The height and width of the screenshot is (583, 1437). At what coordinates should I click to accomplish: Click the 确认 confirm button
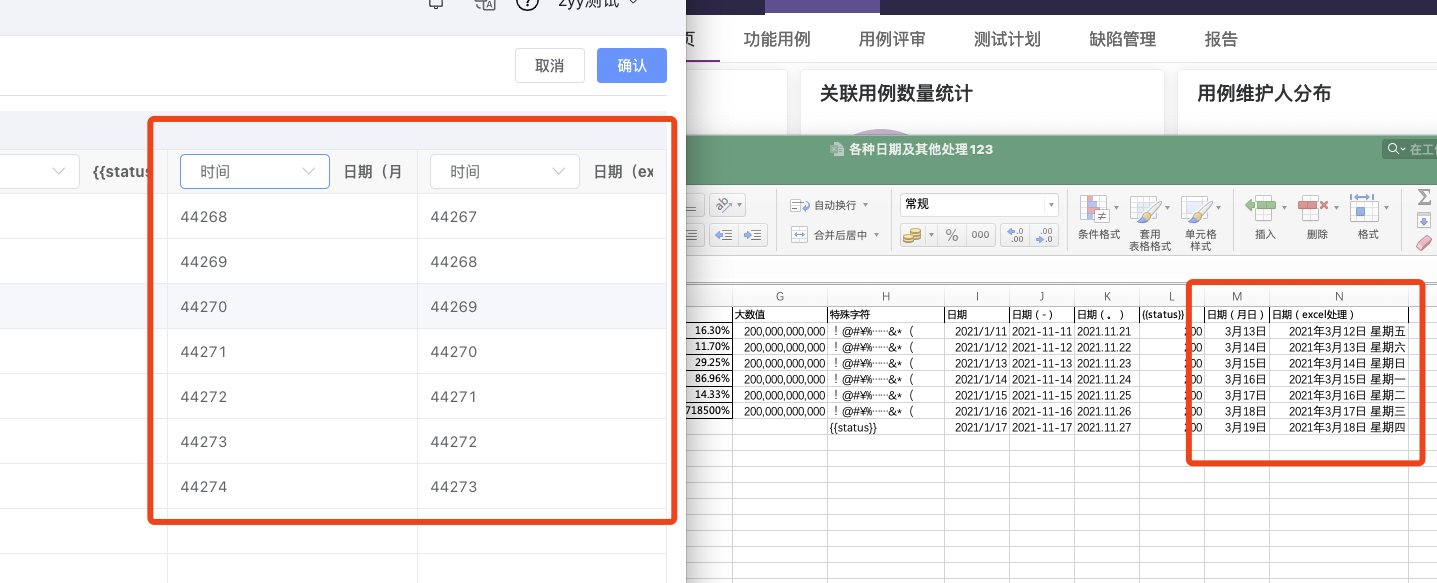click(x=632, y=65)
